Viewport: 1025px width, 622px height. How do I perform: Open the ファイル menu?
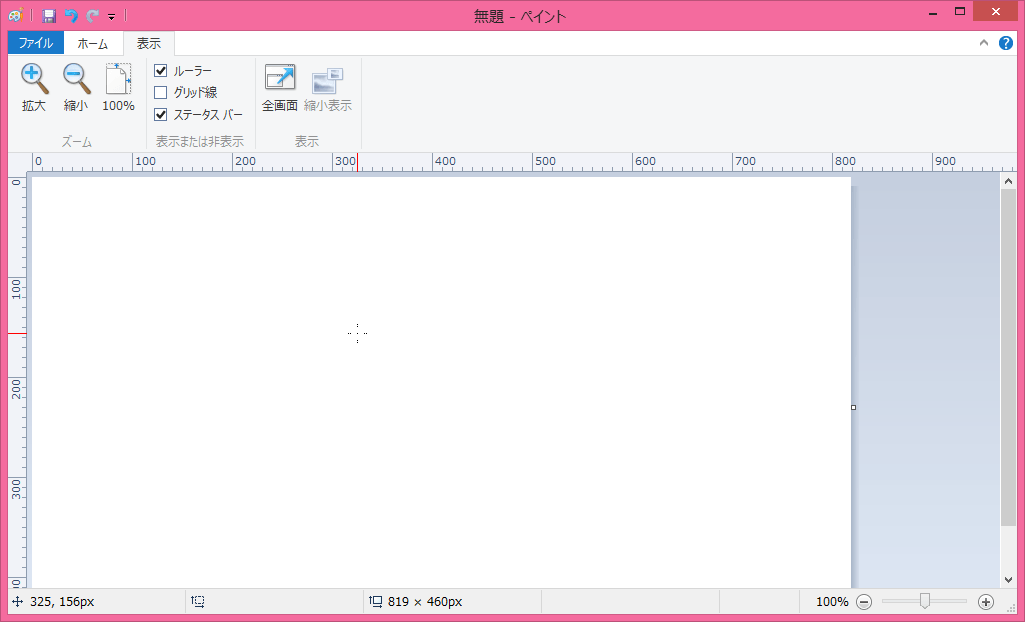(36, 43)
